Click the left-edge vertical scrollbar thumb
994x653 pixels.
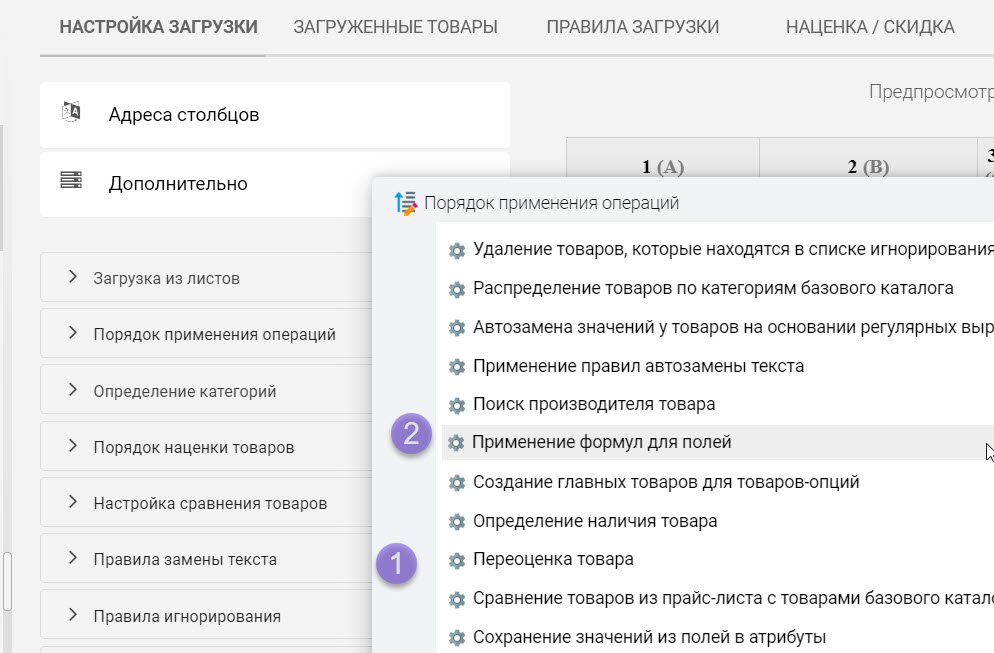pos(7,581)
